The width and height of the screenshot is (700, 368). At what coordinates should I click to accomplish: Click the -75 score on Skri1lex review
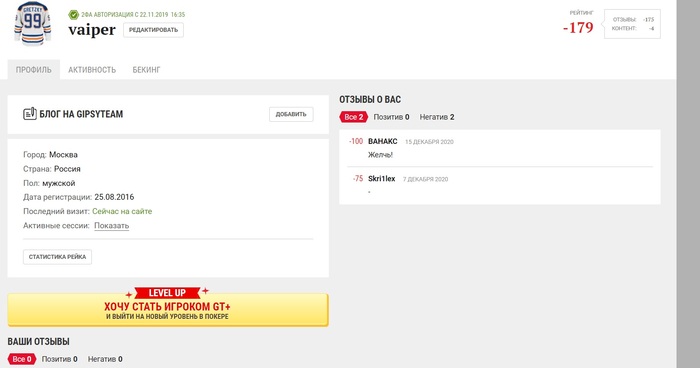click(358, 179)
